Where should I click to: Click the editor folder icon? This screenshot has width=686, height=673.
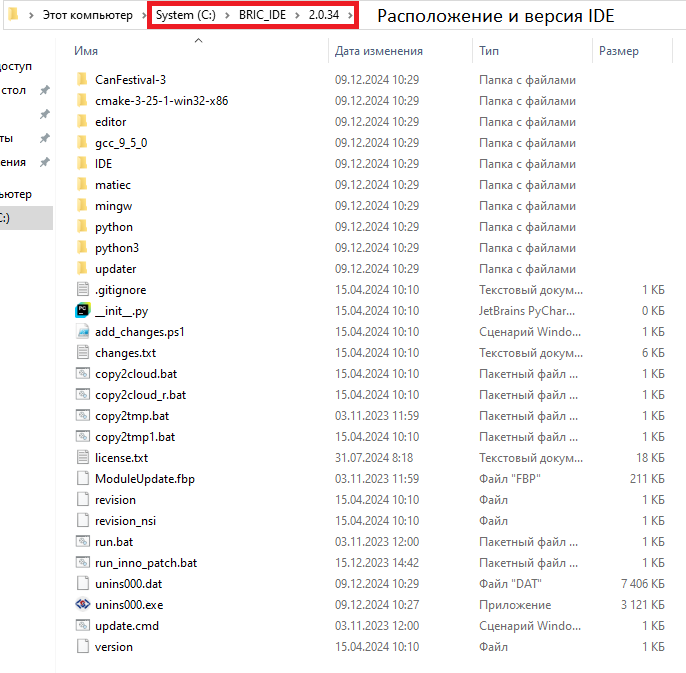click(x=82, y=122)
